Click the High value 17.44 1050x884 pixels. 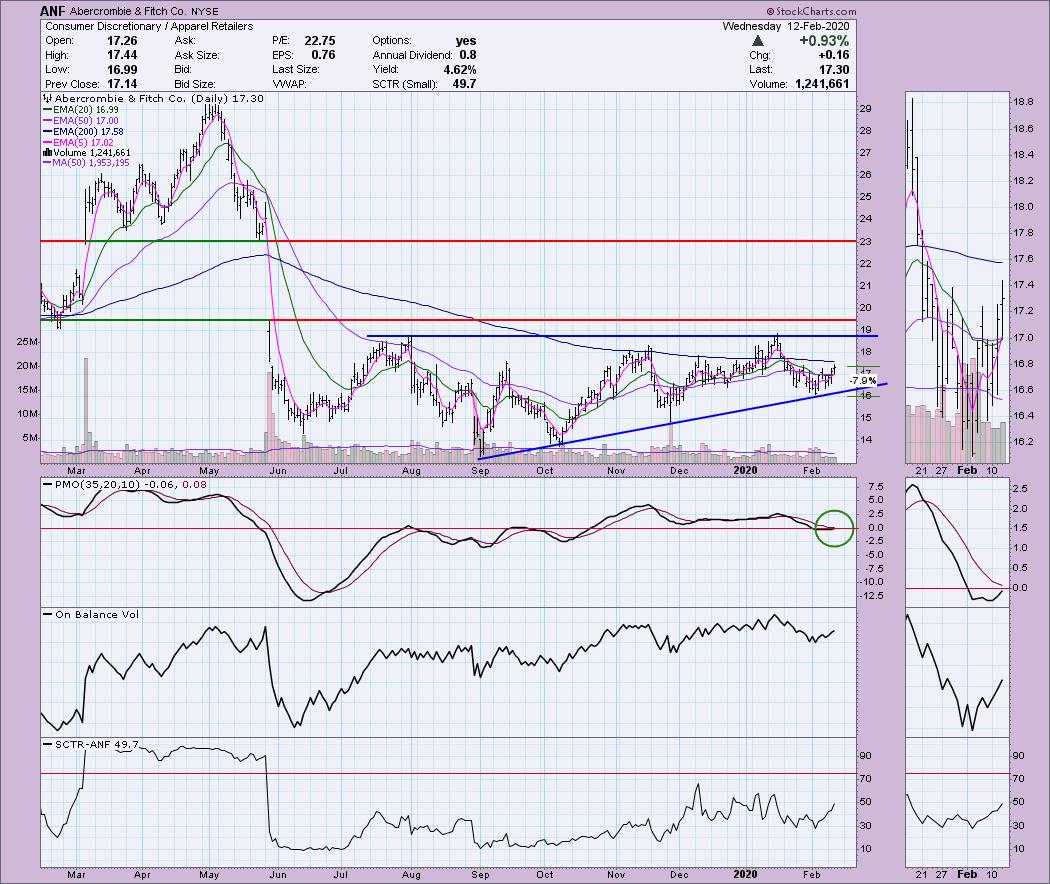click(123, 55)
